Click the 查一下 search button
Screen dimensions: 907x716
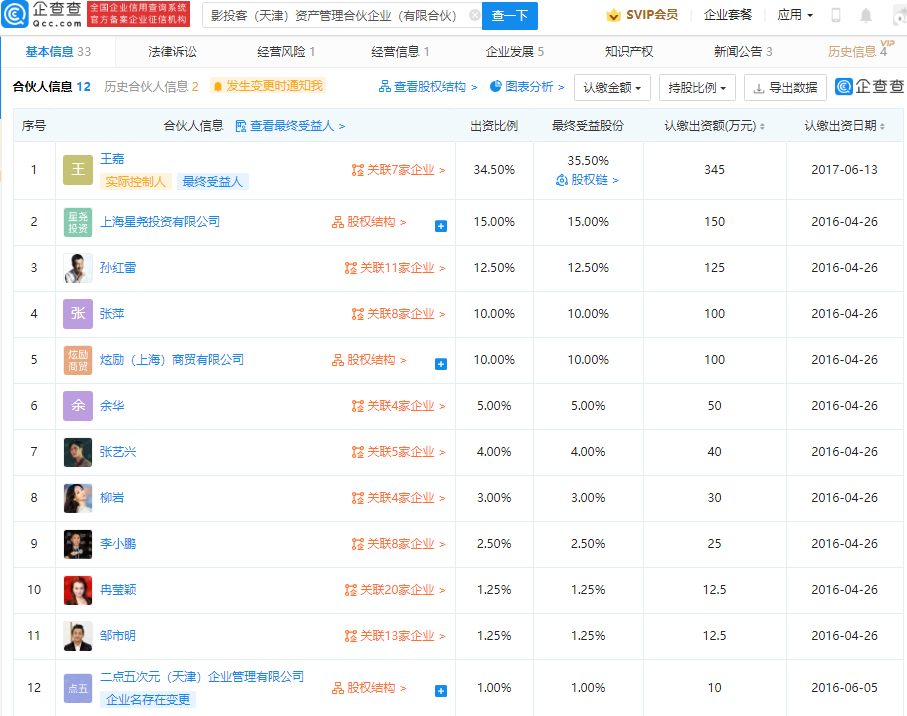510,16
